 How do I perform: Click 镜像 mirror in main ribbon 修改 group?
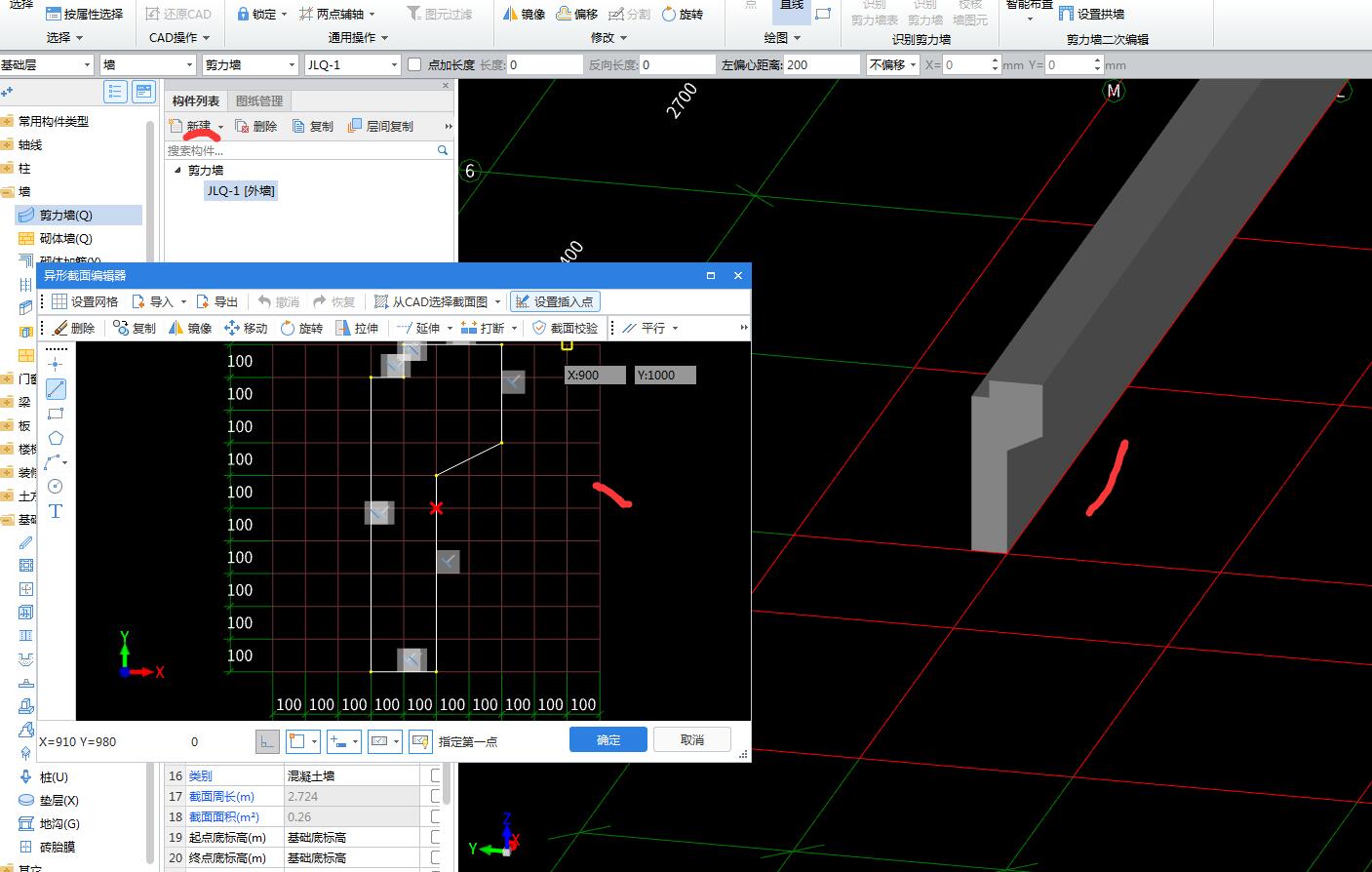click(525, 14)
